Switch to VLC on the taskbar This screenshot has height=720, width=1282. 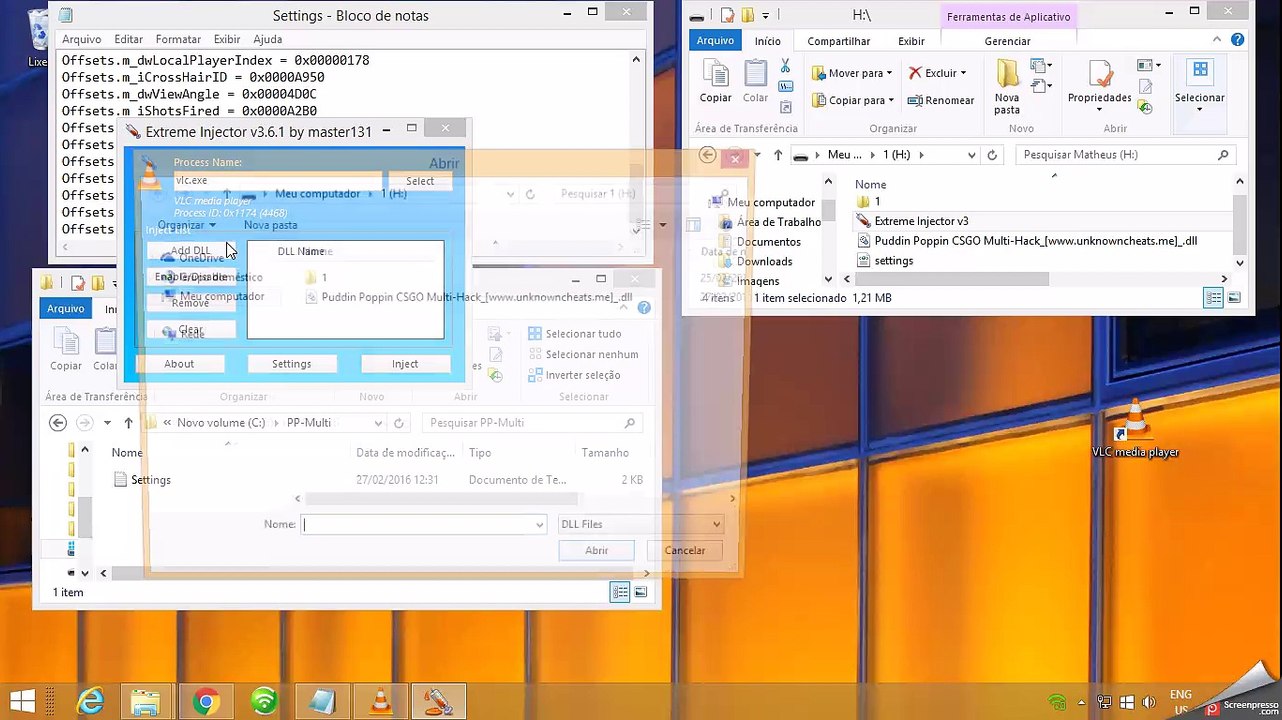tap(380, 701)
